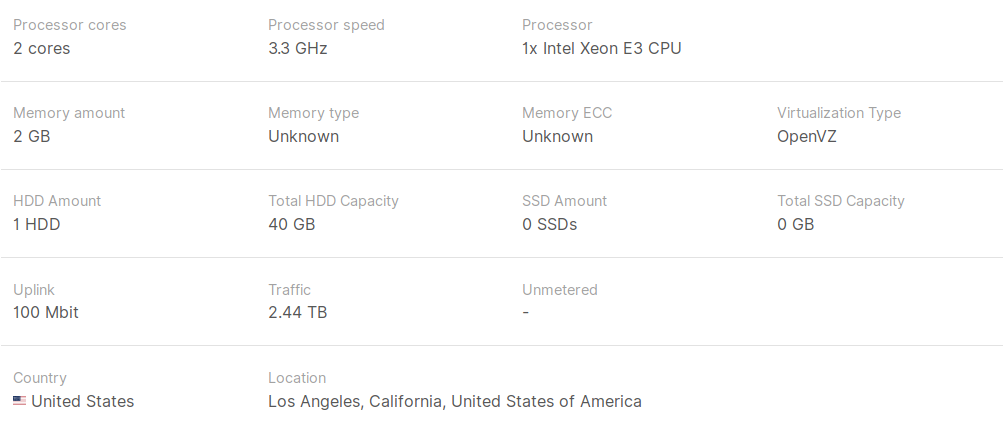Click the 3.3 GHz processor speed value

pyautogui.click(x=297, y=49)
